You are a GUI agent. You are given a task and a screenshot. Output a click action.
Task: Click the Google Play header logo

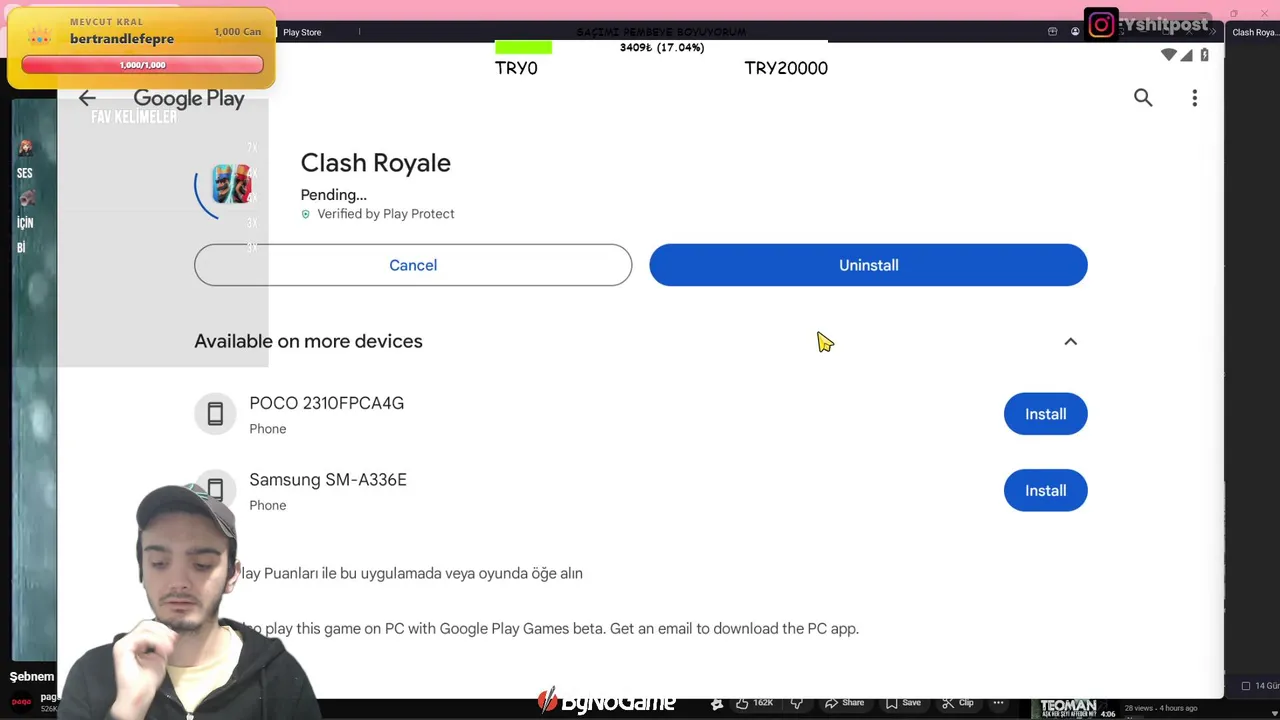click(189, 98)
